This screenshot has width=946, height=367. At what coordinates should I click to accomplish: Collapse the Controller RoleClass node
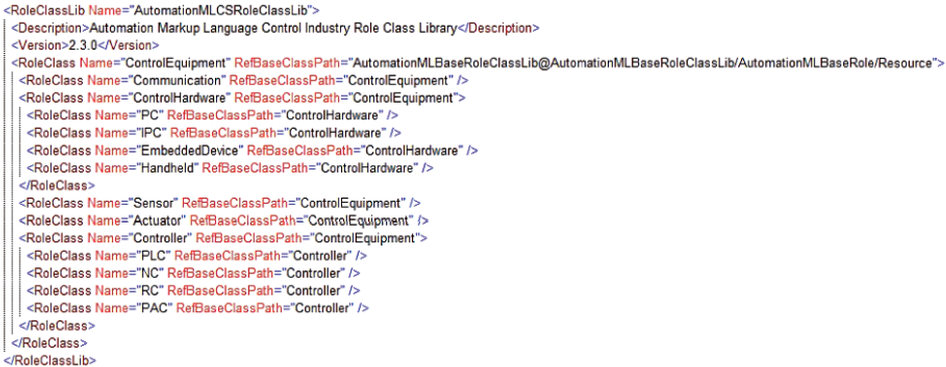click(223, 238)
